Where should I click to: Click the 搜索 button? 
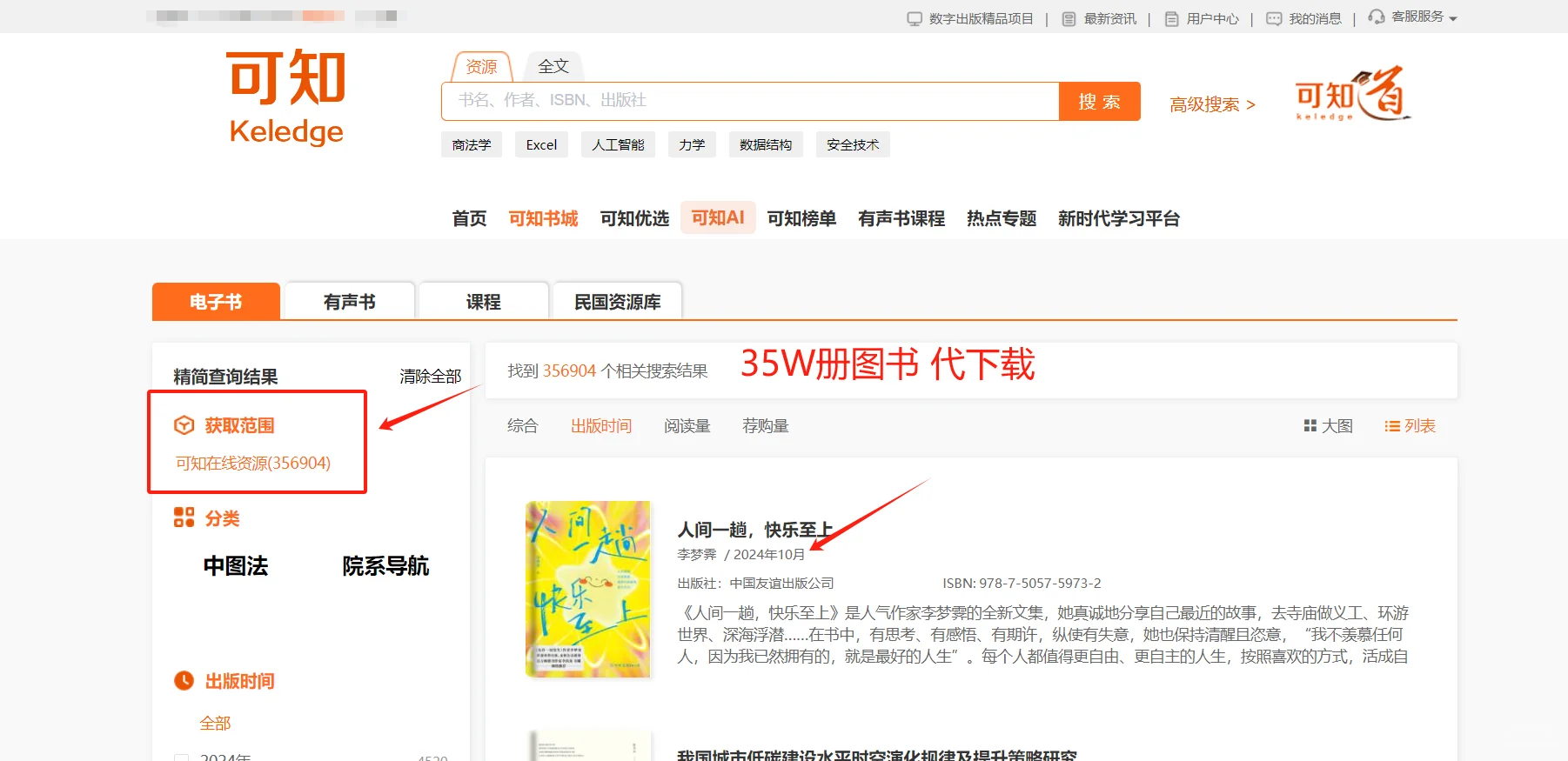click(x=1099, y=101)
